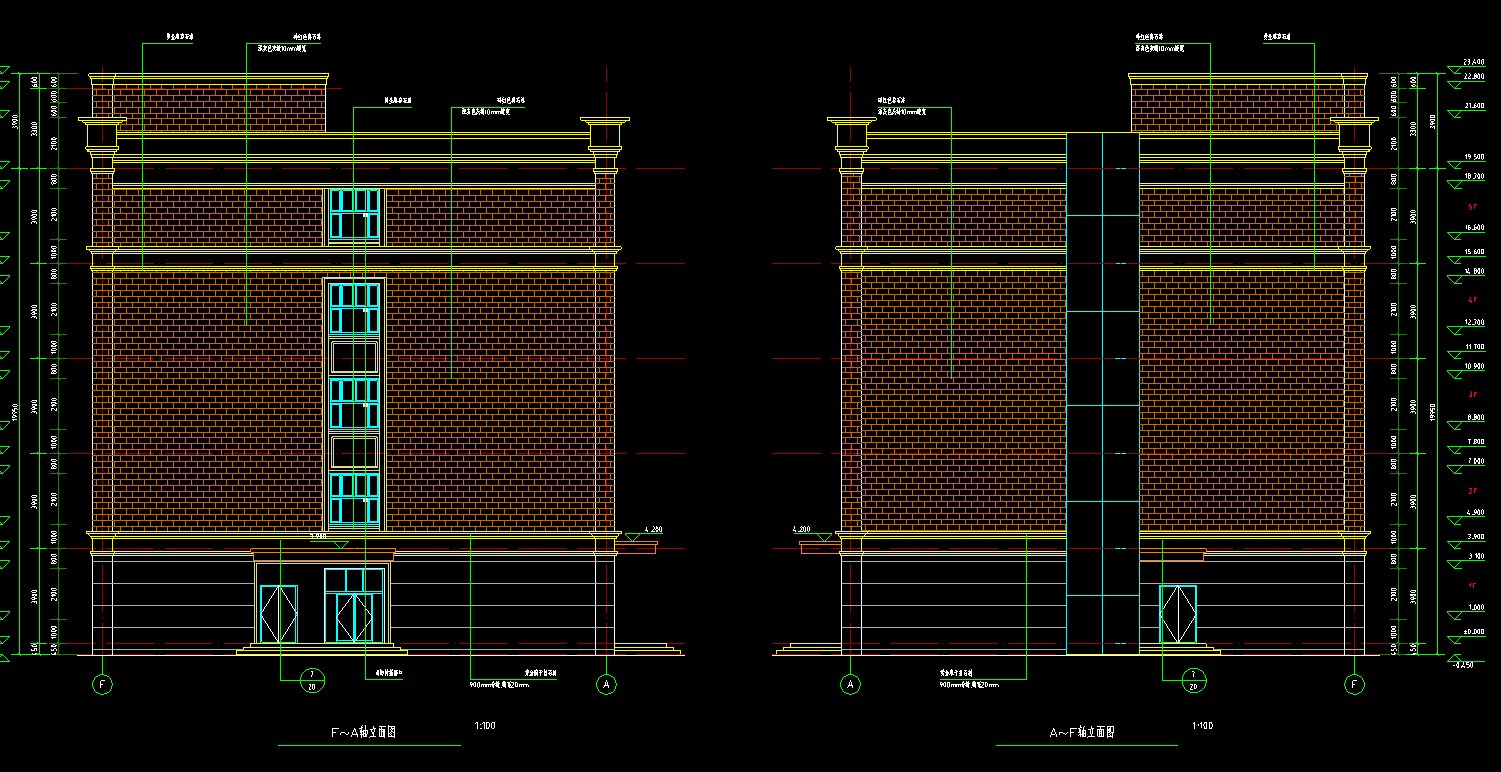This screenshot has width=1501, height=772.
Task: Click the 23.400 elevation label at top right
Action: (x=1472, y=62)
